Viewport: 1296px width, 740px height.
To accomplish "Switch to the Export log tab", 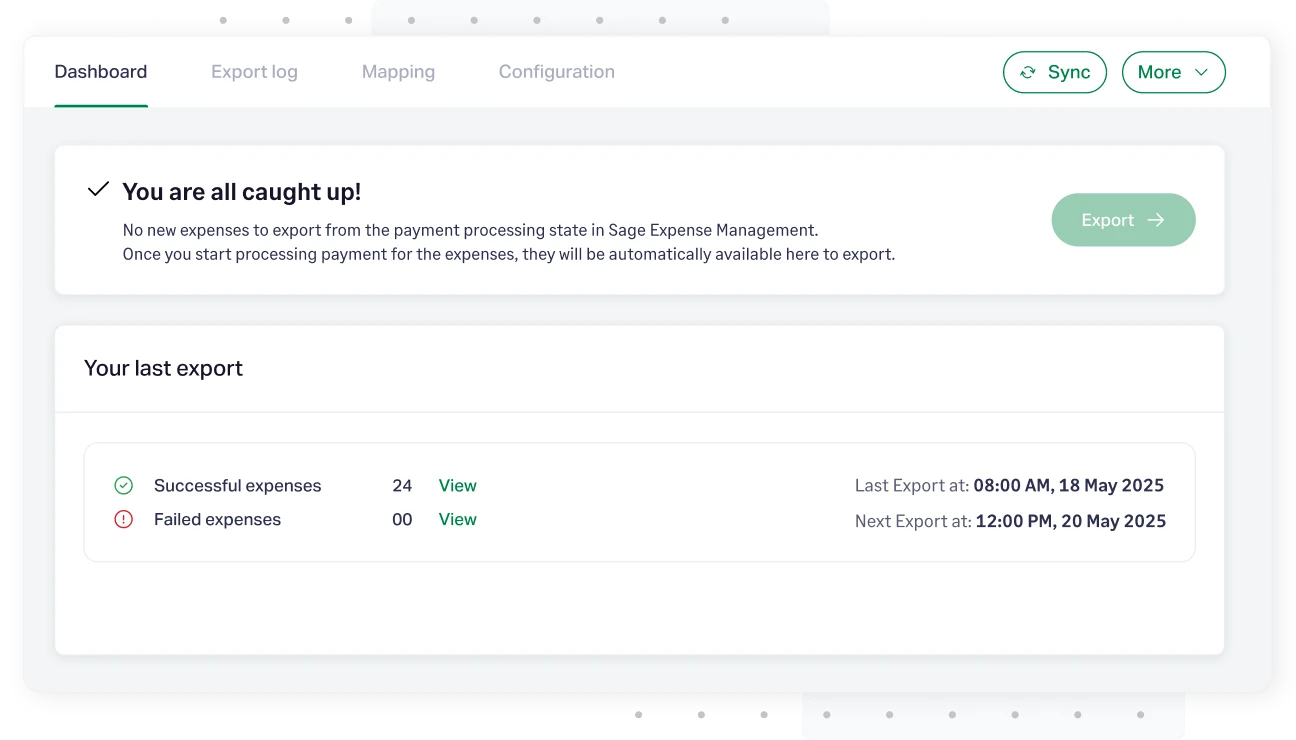I will [x=254, y=72].
